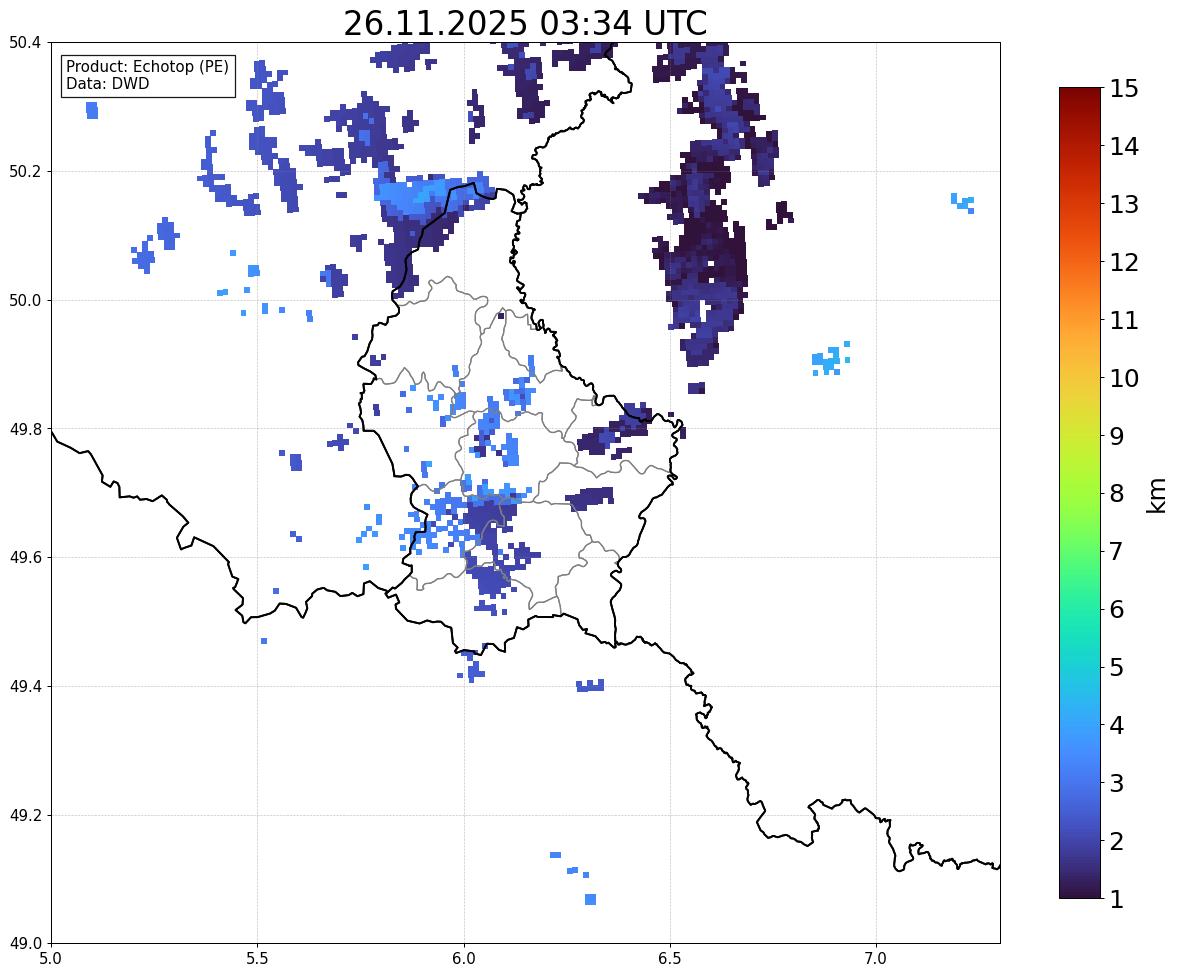Click the dark purple bottom of the colorbar
The height and width of the screenshot is (976, 1178).
(1080, 887)
